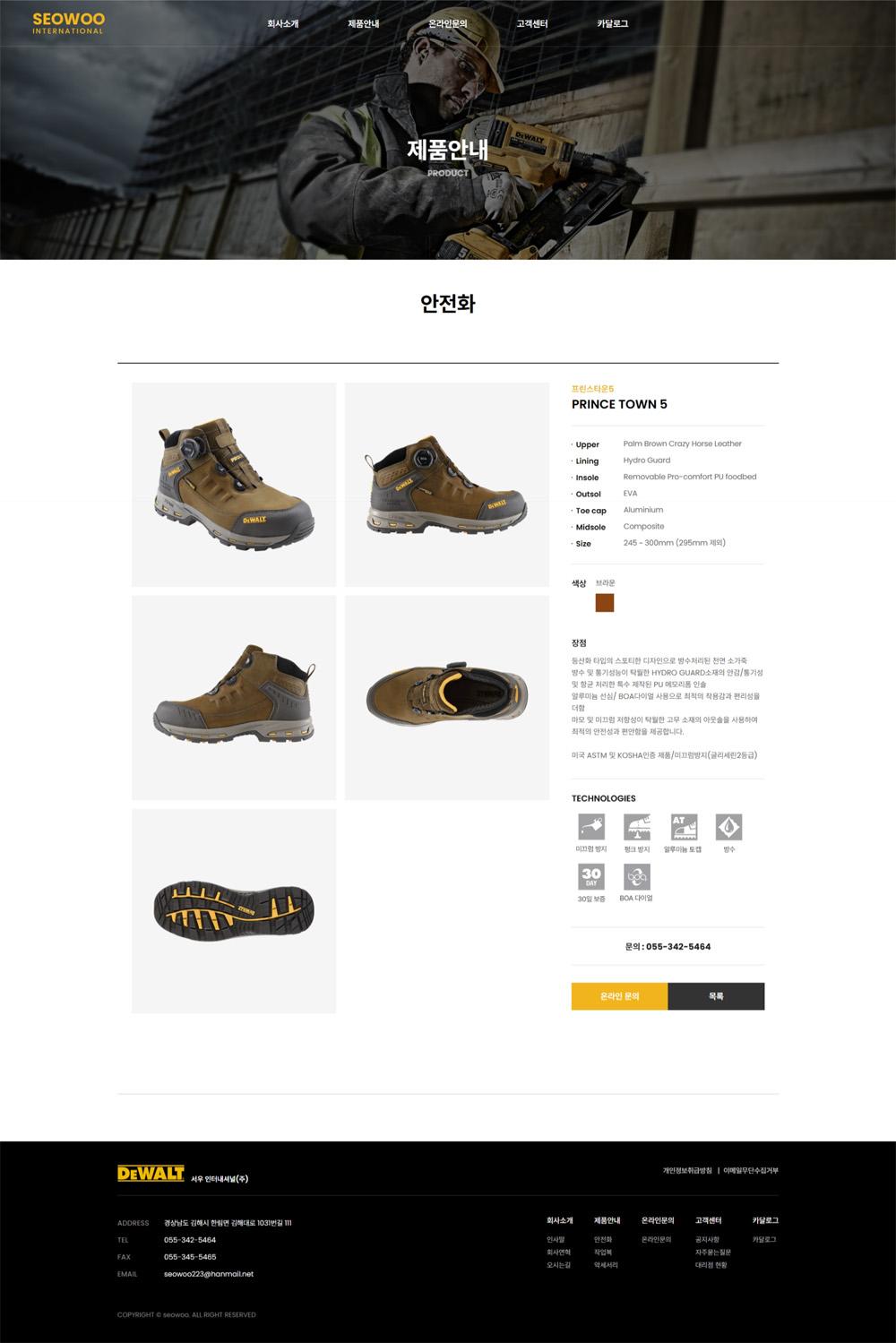Click the SEOWOO INTERNATIONAL header logo
The image size is (896, 1343).
(x=68, y=23)
